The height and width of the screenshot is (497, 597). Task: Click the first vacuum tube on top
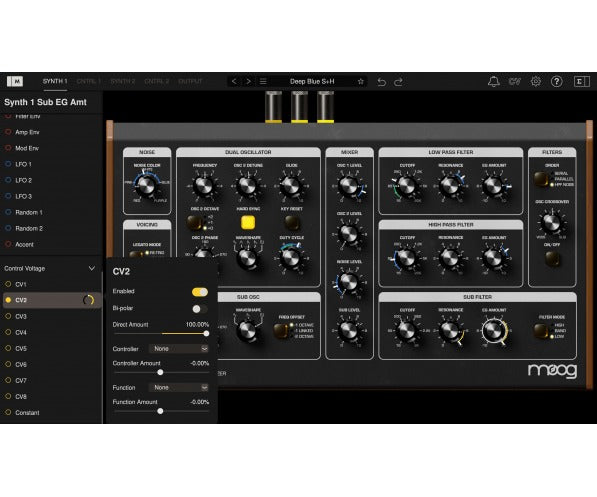tap(273, 107)
